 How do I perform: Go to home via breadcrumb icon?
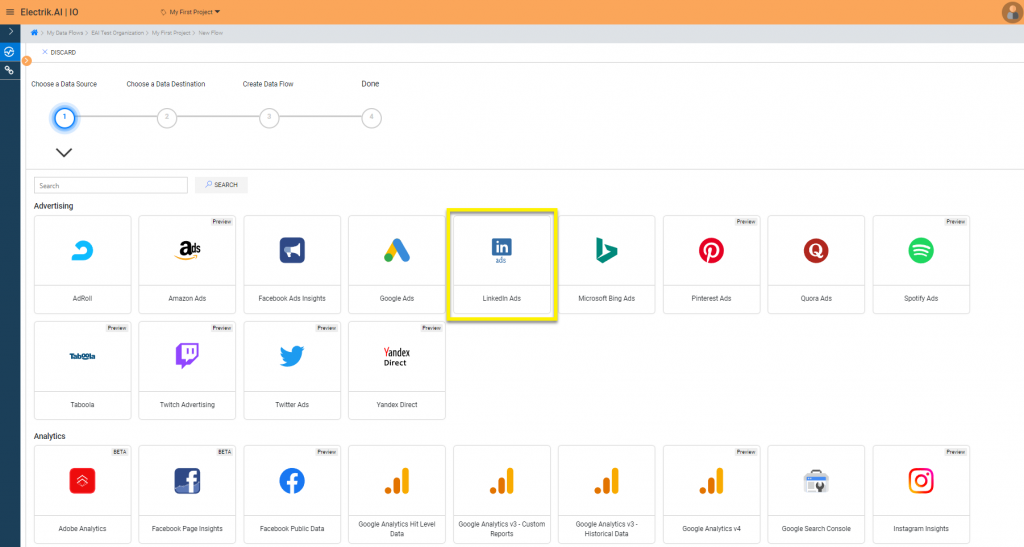[34, 33]
